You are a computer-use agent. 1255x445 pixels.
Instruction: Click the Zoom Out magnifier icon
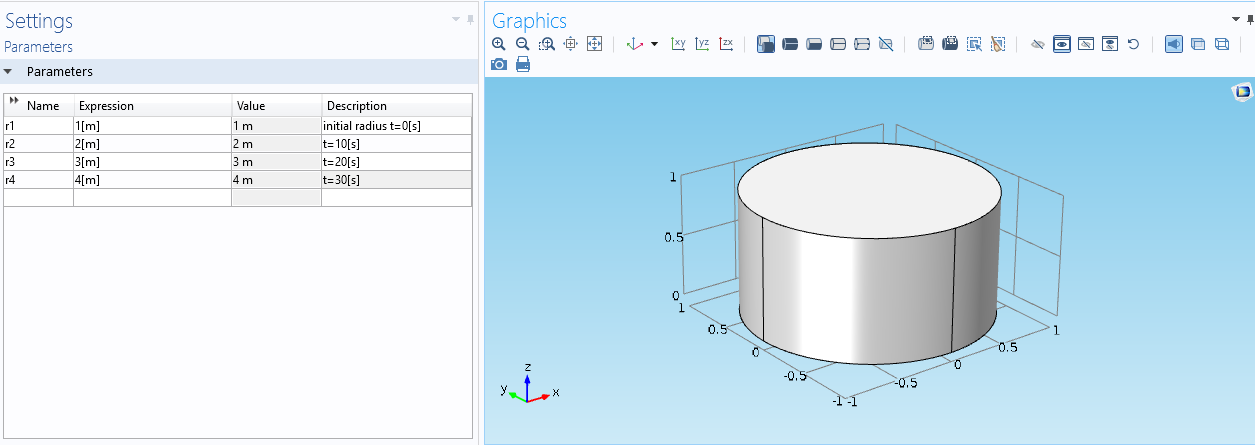(522, 44)
